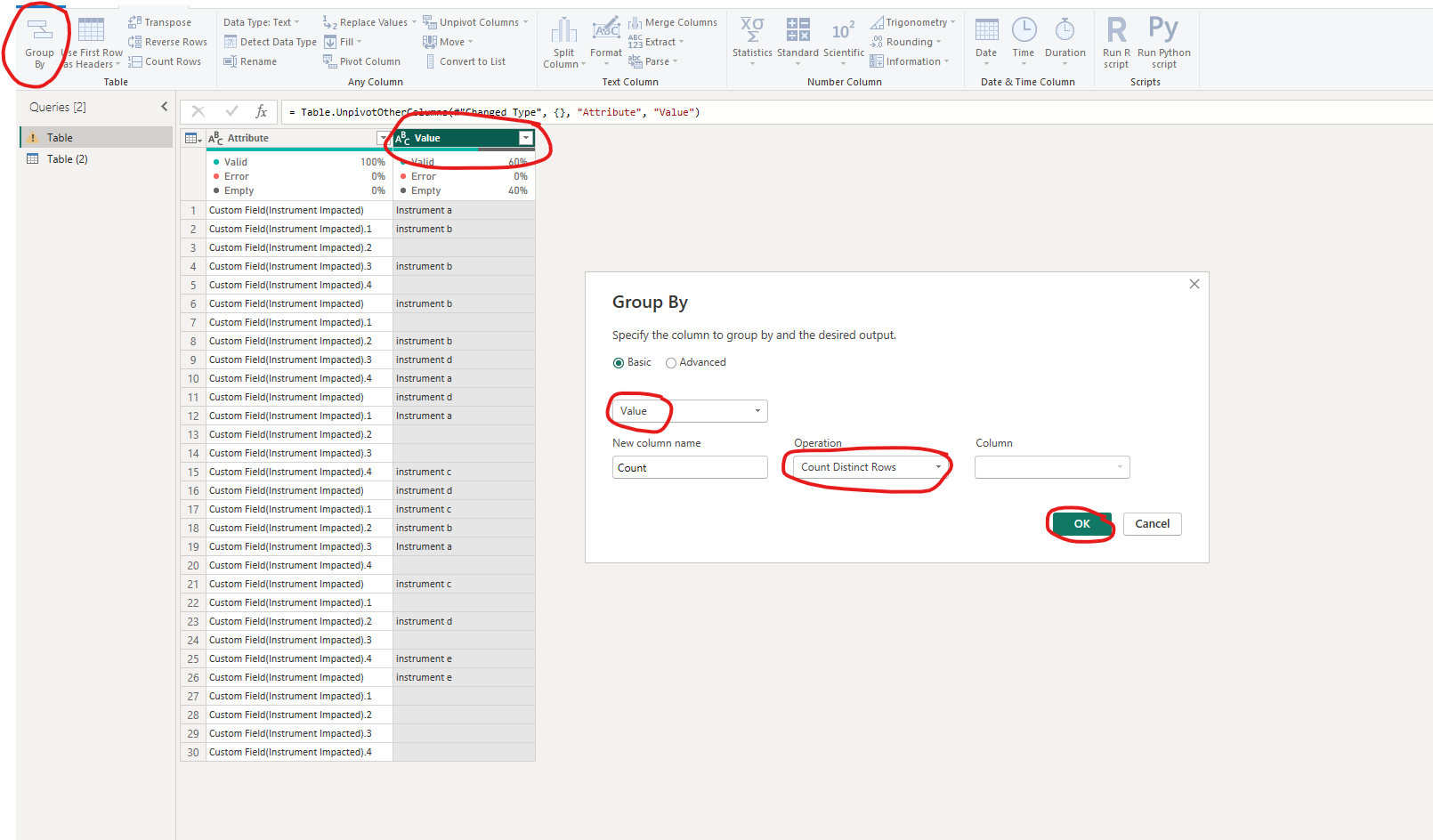The height and width of the screenshot is (840, 1433).
Task: Select the Basic radio option
Action: coord(619,363)
